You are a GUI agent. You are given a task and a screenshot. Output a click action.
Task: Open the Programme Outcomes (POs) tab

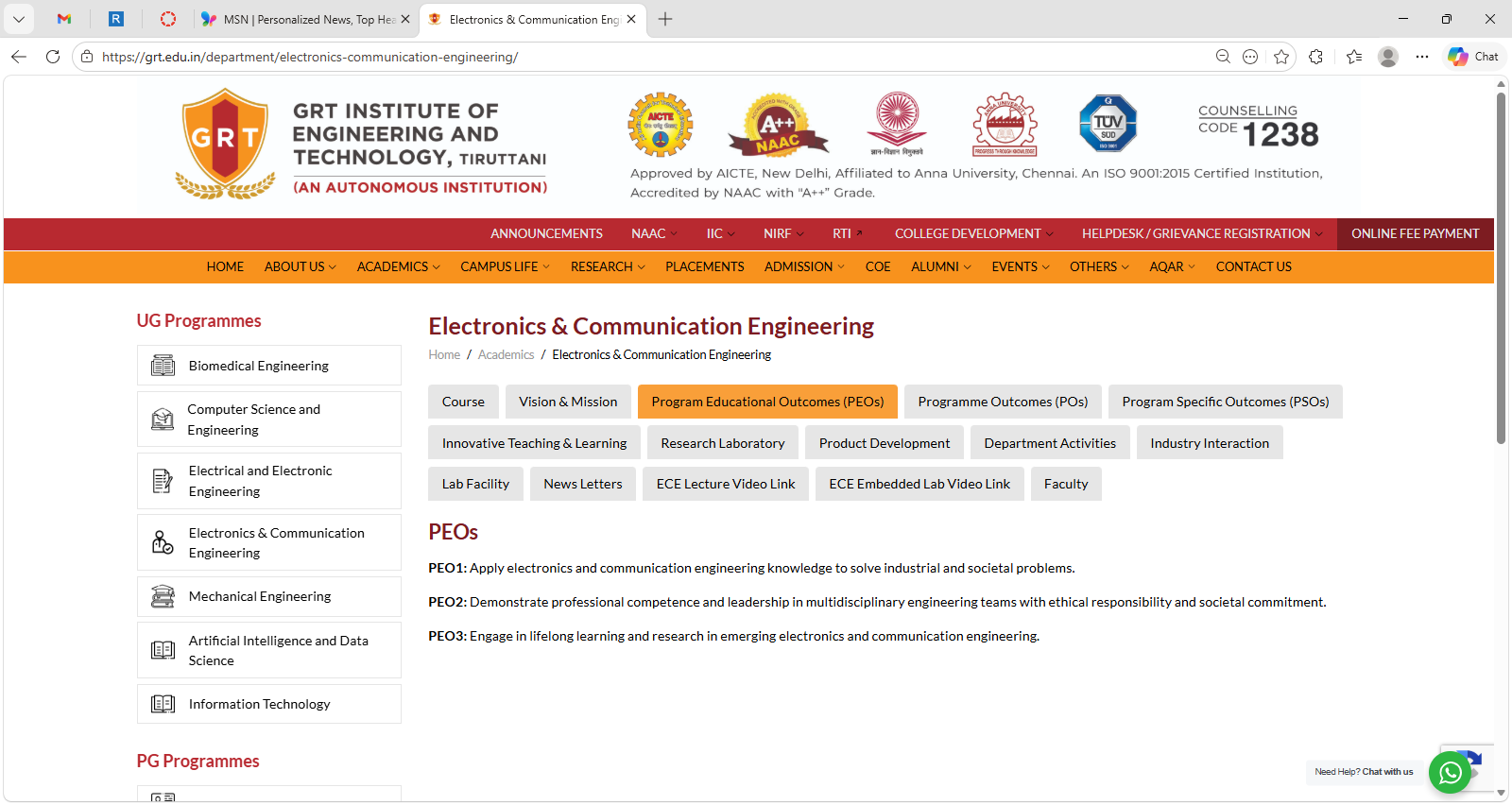pyautogui.click(x=1003, y=402)
